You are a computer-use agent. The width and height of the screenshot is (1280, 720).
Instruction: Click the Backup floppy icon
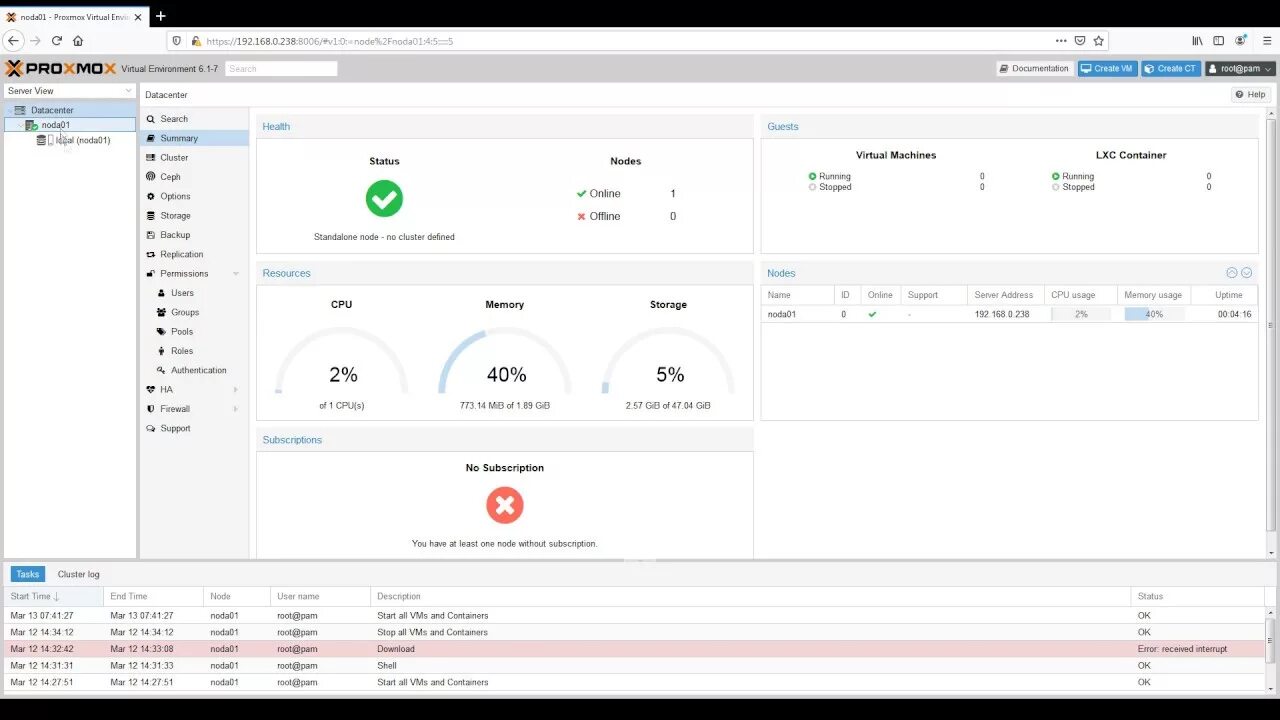(x=150, y=235)
